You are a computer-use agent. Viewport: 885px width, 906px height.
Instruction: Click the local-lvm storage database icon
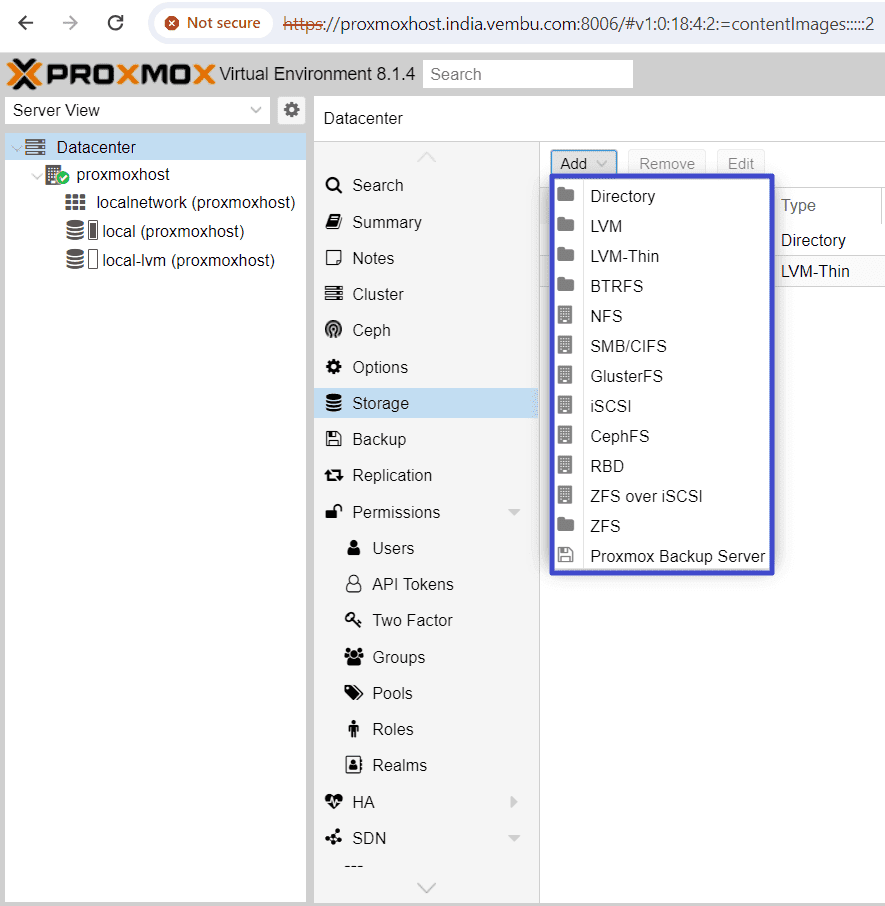(75, 259)
